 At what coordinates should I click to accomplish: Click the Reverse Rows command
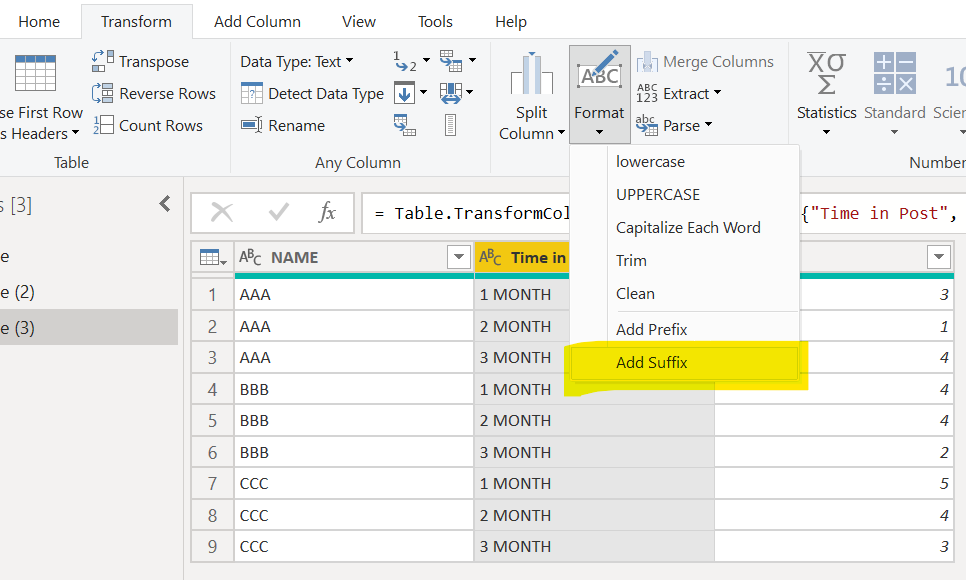[153, 93]
